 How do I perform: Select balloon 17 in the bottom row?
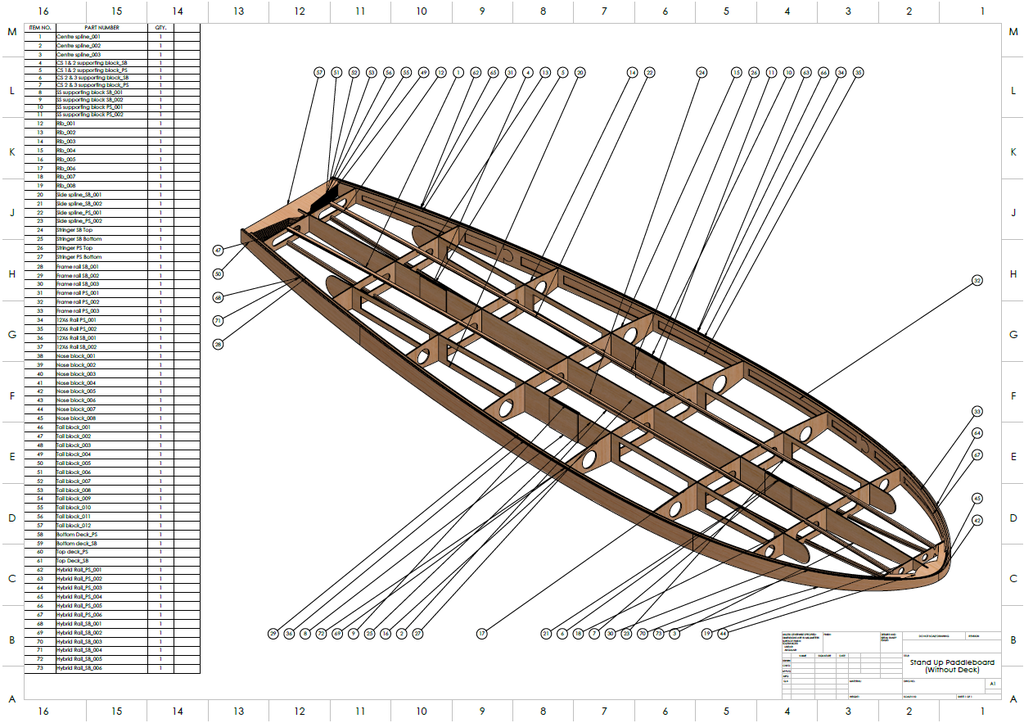click(481, 633)
